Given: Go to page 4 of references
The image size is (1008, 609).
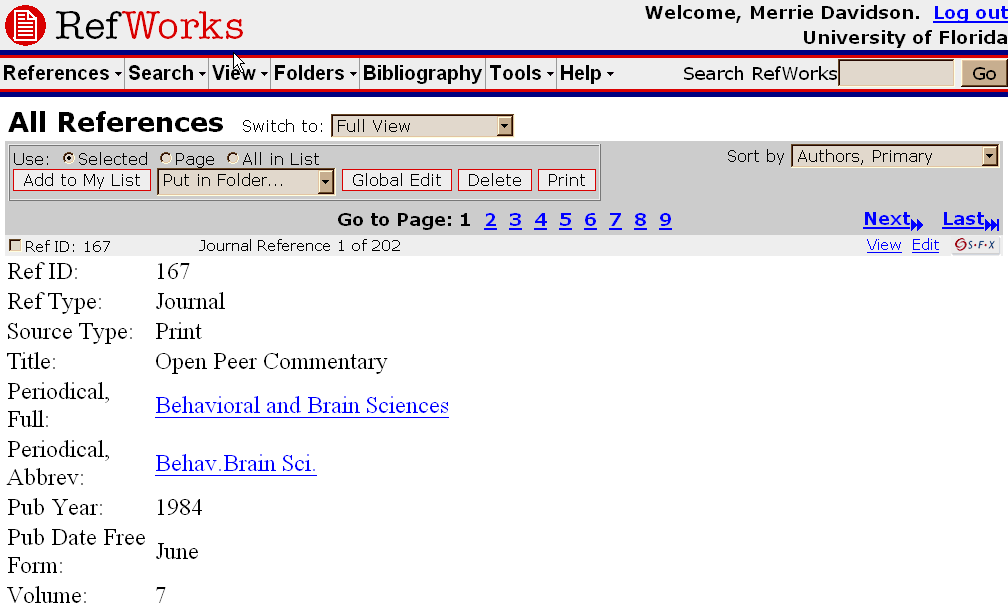Looking at the screenshot, I should (x=541, y=221).
